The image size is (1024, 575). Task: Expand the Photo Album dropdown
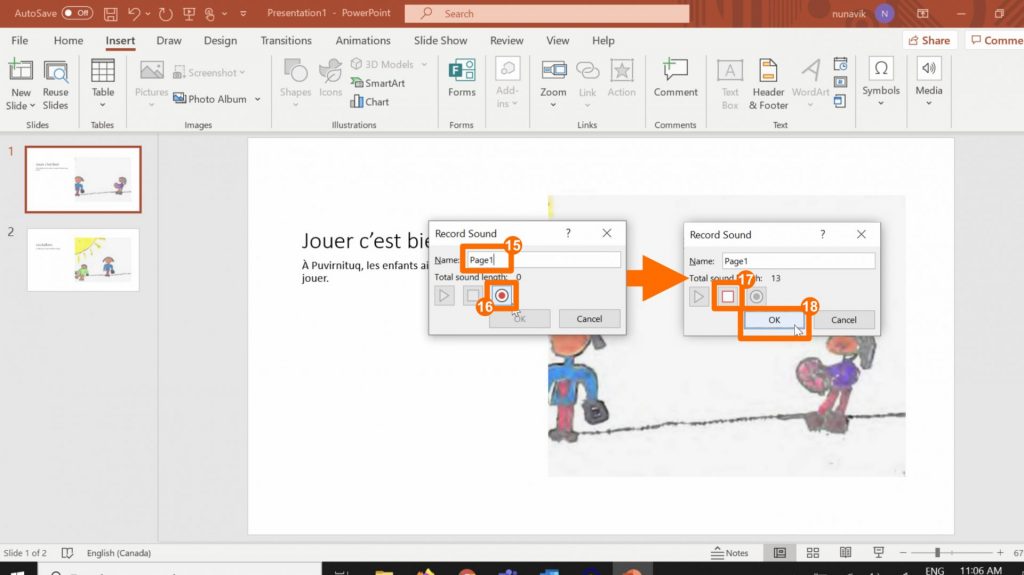click(x=257, y=99)
